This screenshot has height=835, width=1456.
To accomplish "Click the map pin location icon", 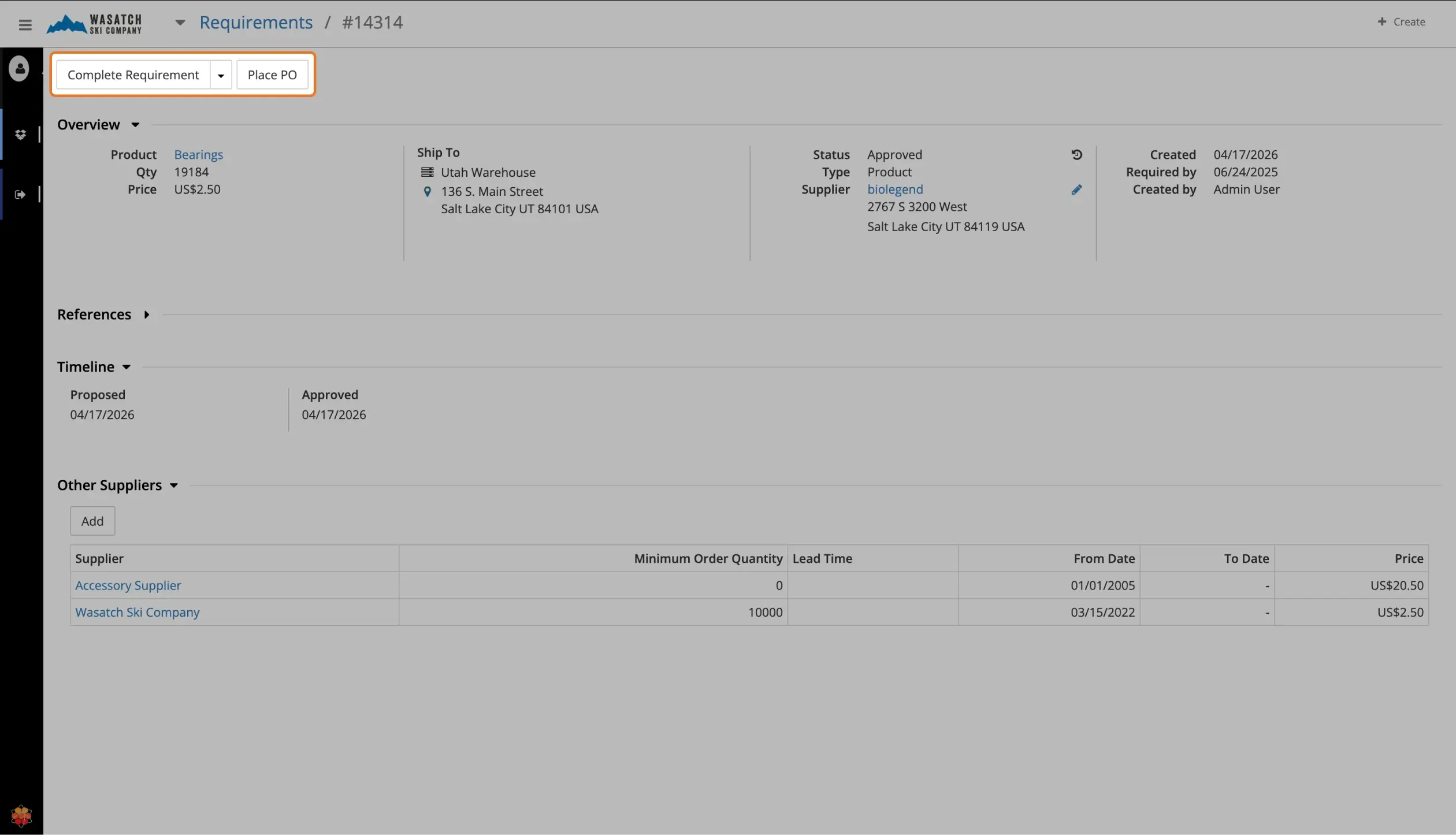I will tap(427, 191).
